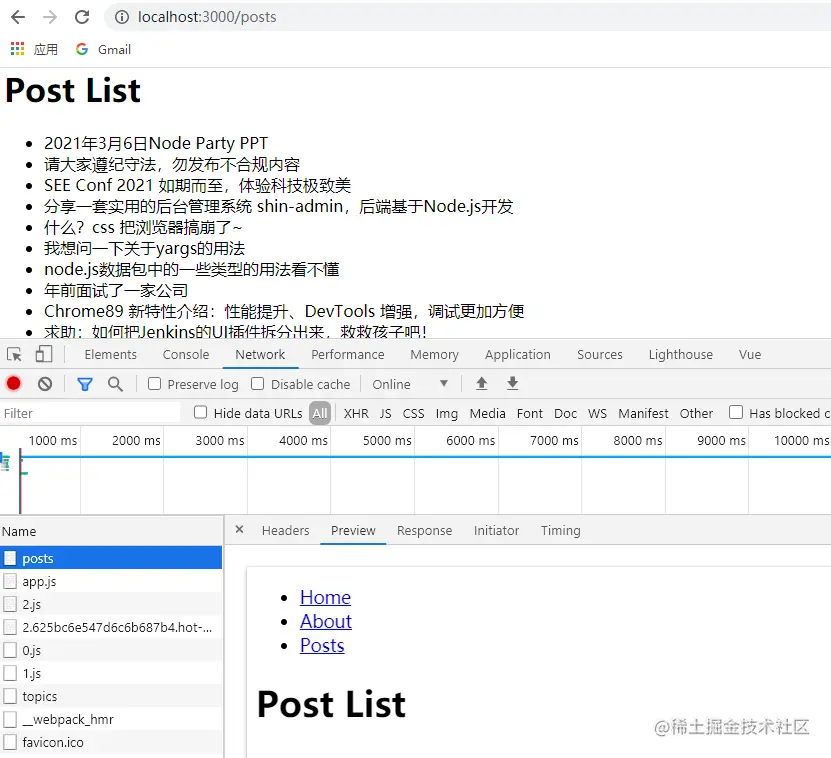Focus the network Filter input field
This screenshot has height=758, width=831.
[91, 413]
